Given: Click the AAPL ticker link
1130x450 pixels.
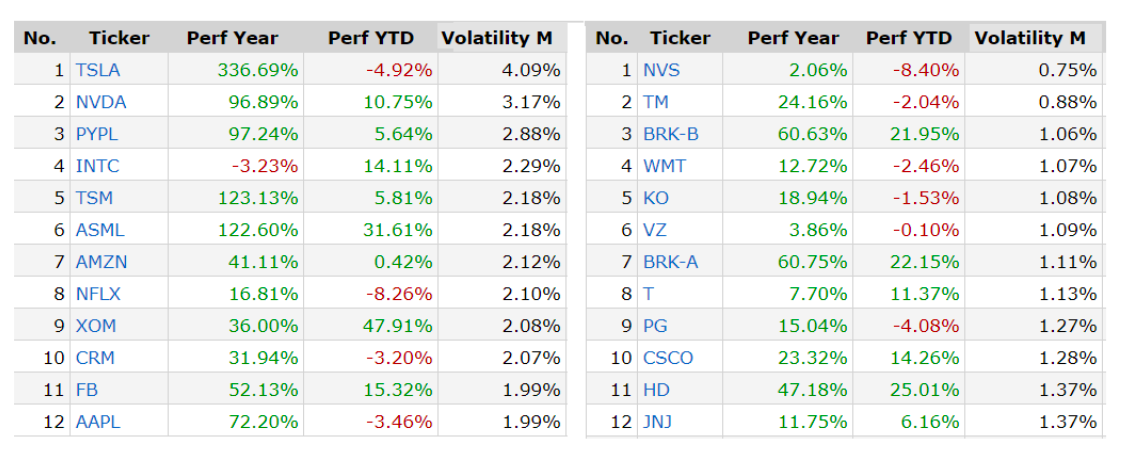Looking at the screenshot, I should (98, 422).
